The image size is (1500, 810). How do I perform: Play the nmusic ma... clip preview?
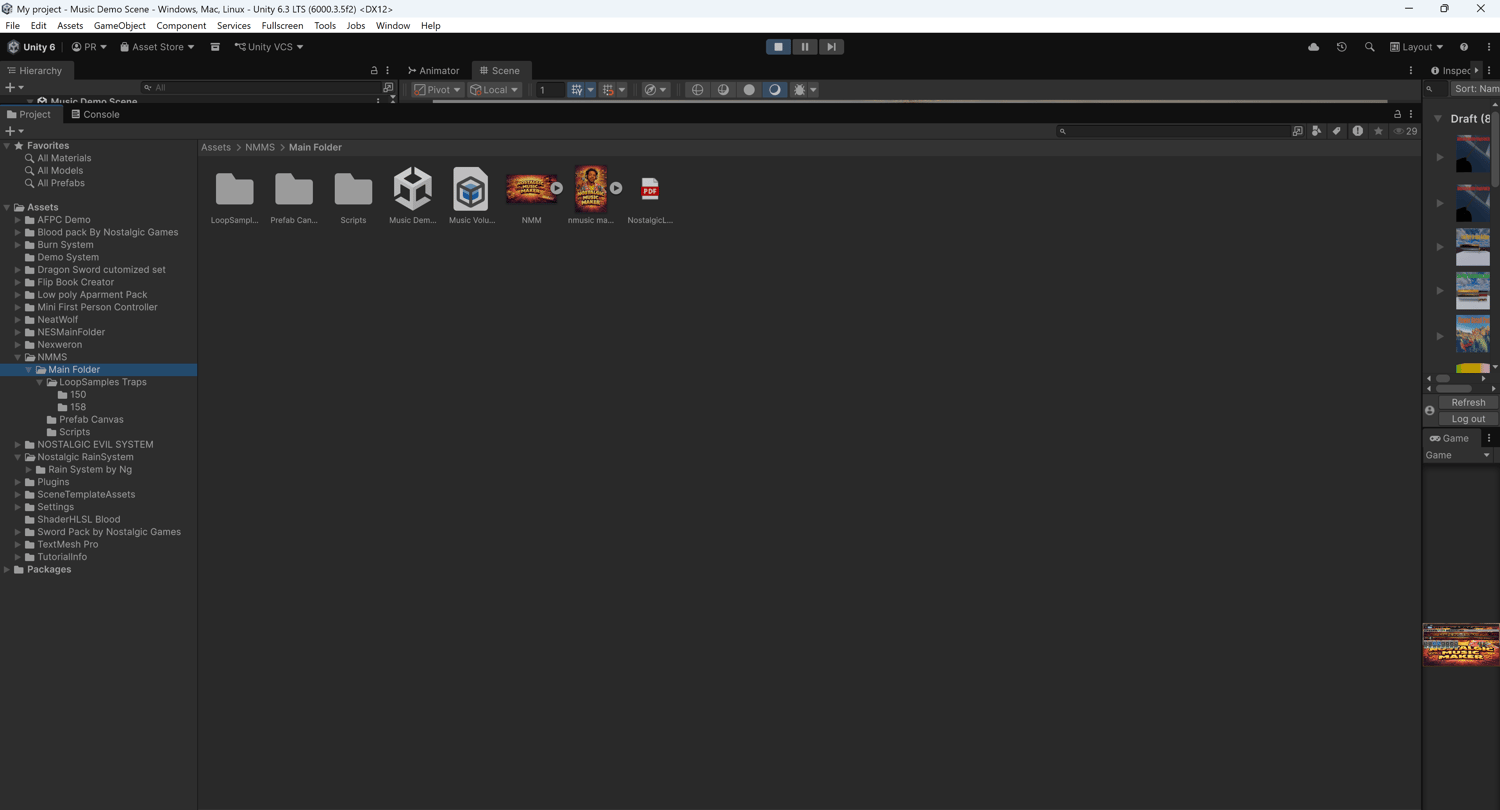point(616,188)
